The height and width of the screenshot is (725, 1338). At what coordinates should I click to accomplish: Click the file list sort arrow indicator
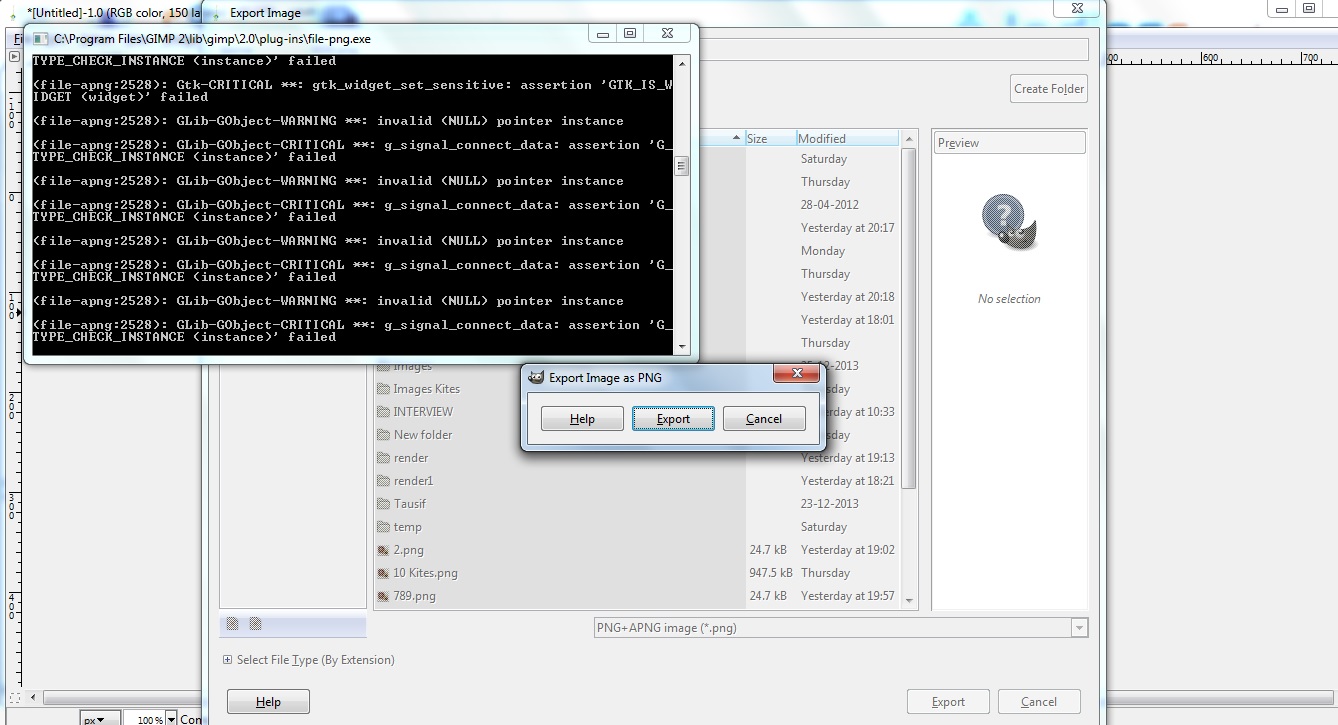pos(737,138)
